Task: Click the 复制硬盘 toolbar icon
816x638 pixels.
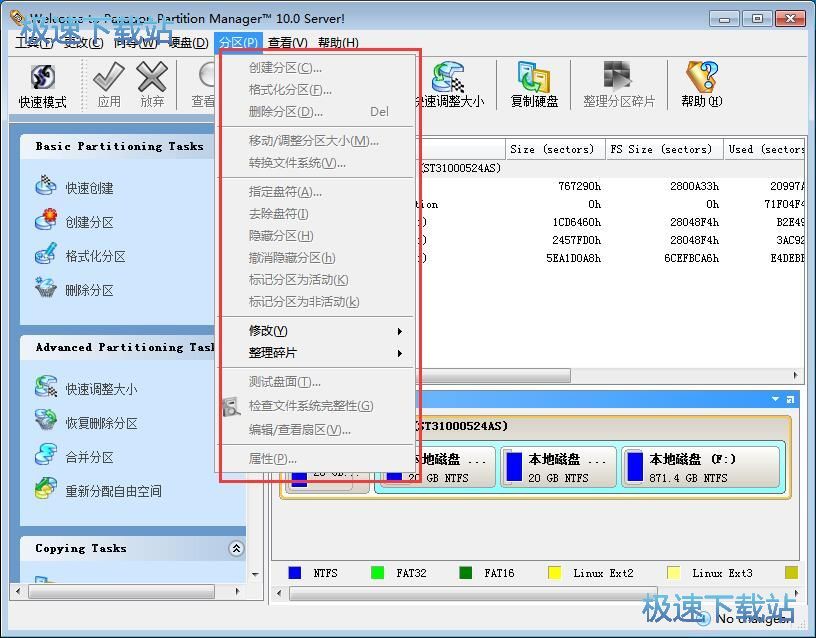Action: [x=534, y=77]
